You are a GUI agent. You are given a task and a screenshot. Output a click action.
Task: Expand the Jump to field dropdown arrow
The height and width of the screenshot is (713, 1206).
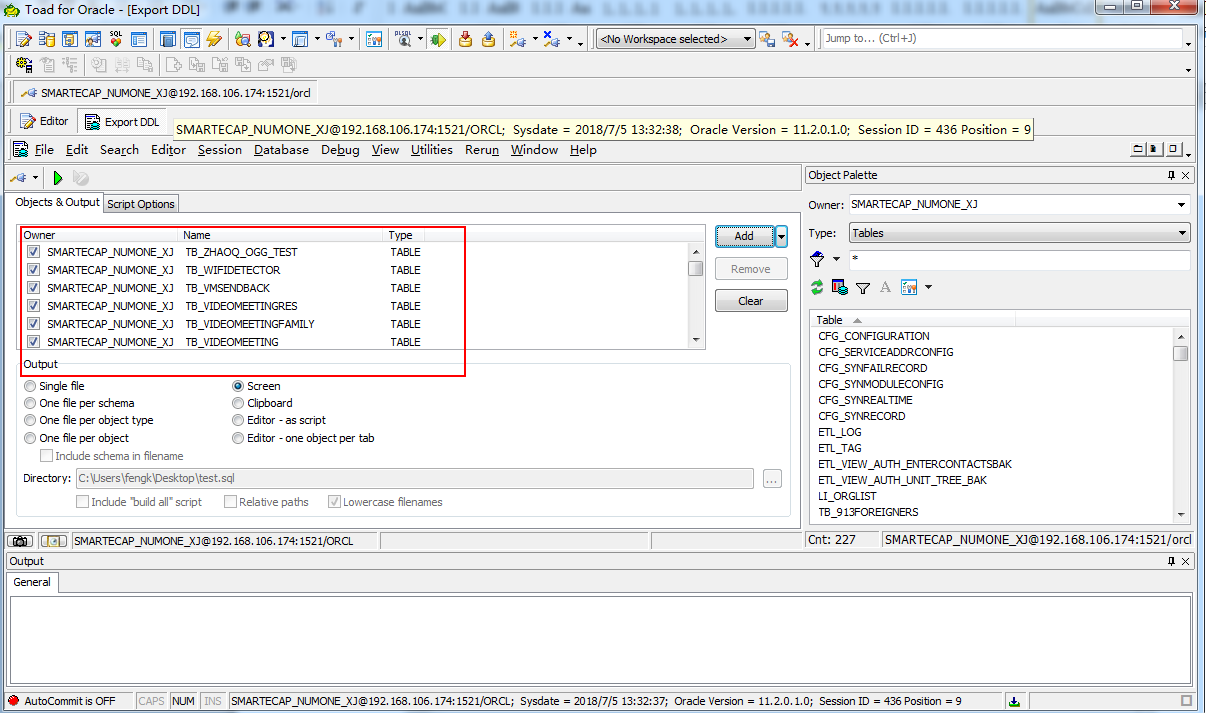(1188, 44)
